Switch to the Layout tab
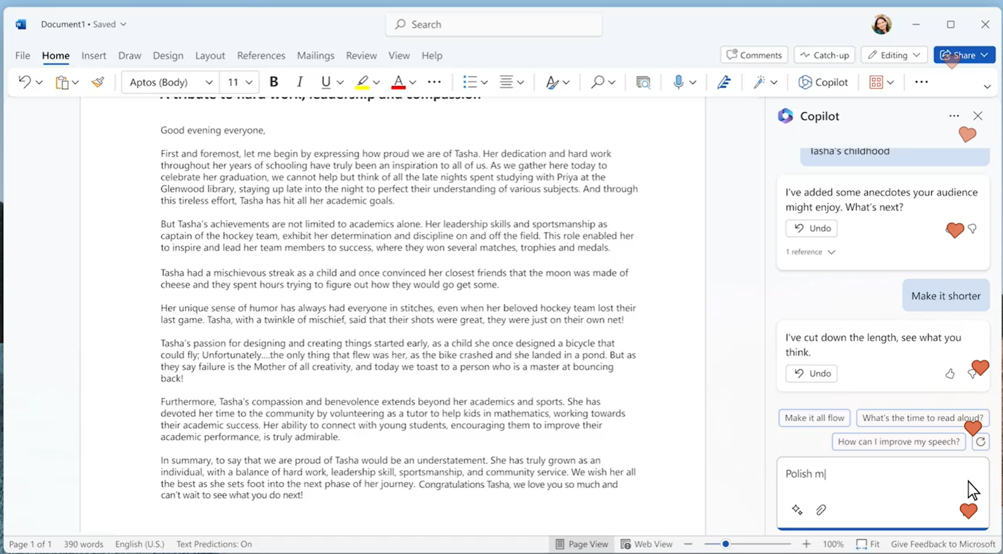 [x=210, y=56]
